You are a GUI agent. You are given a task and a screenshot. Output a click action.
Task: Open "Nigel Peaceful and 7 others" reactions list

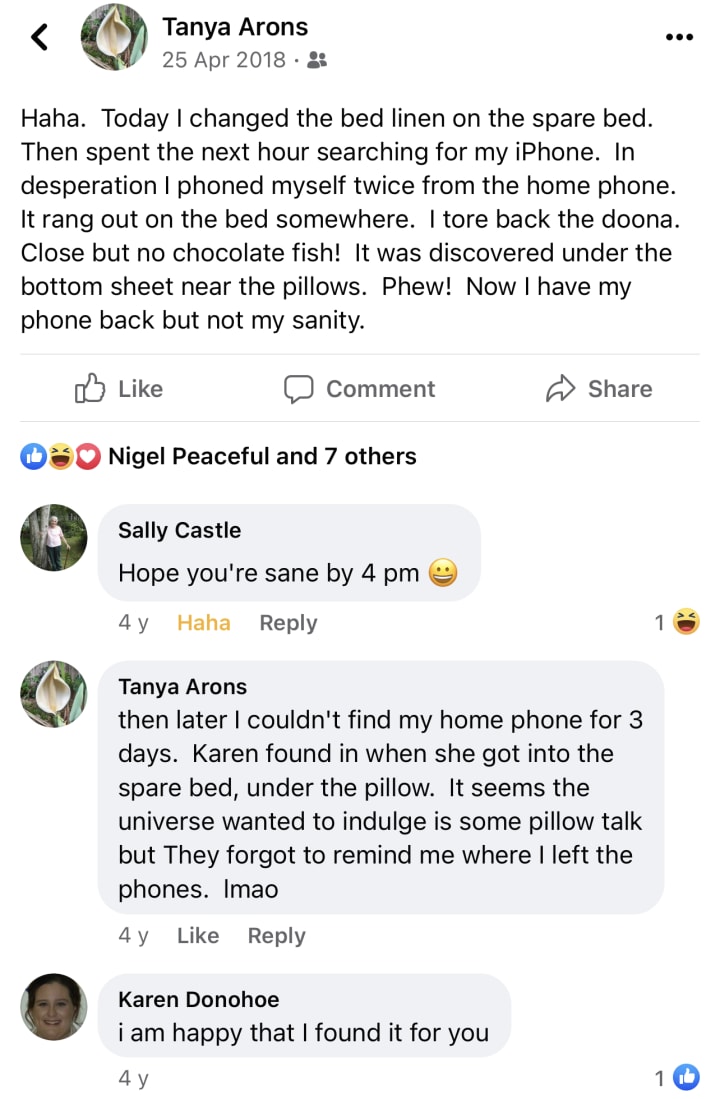262,457
